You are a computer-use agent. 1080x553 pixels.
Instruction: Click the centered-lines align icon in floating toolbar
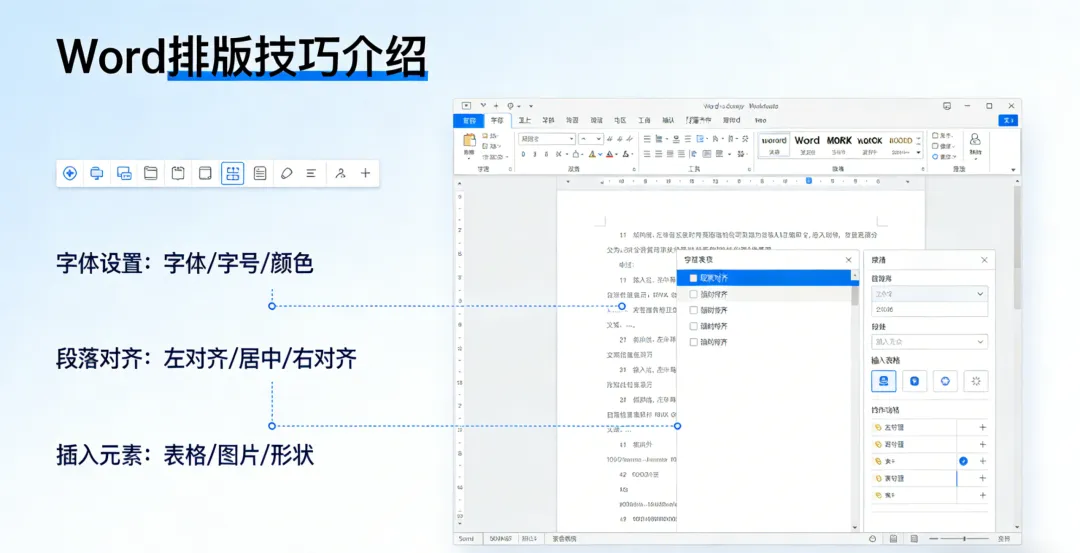[311, 174]
